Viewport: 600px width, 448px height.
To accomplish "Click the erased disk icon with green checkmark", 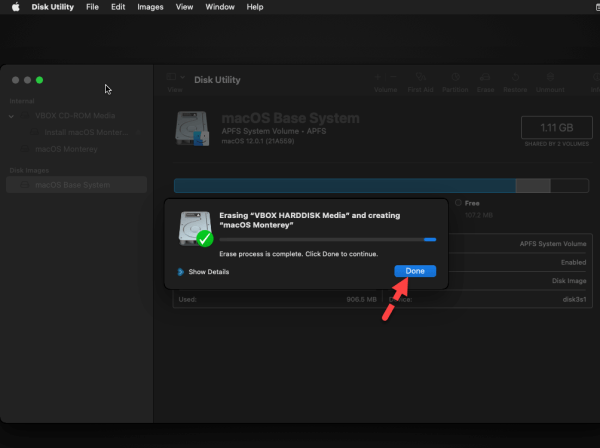I will point(196,229).
